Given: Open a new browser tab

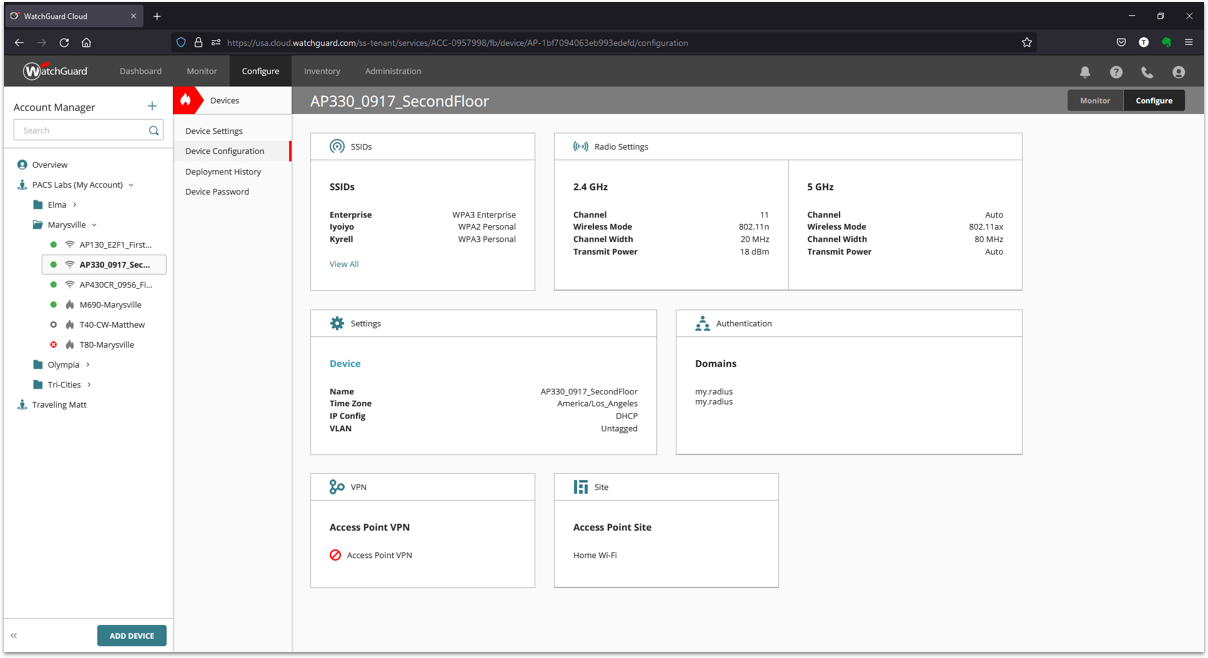Looking at the screenshot, I should point(157,16).
